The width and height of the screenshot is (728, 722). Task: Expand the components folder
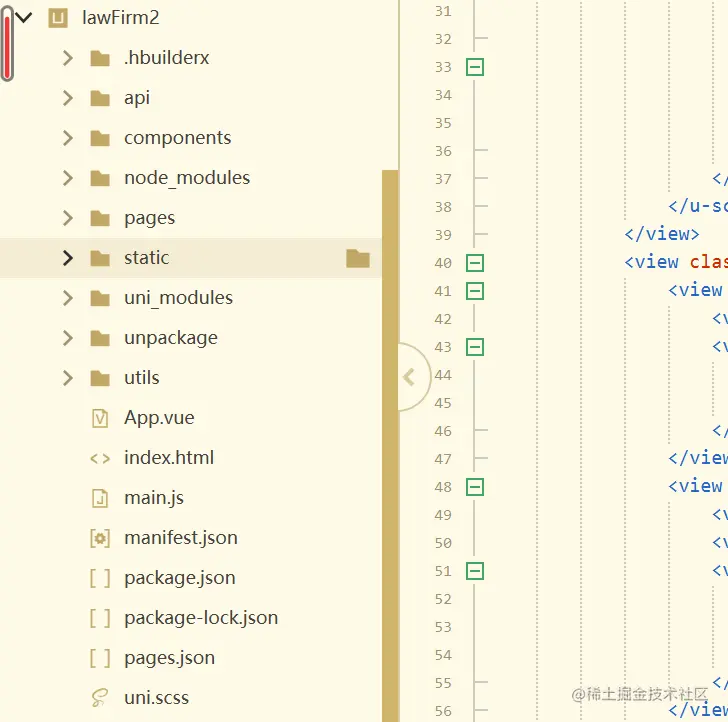(68, 138)
